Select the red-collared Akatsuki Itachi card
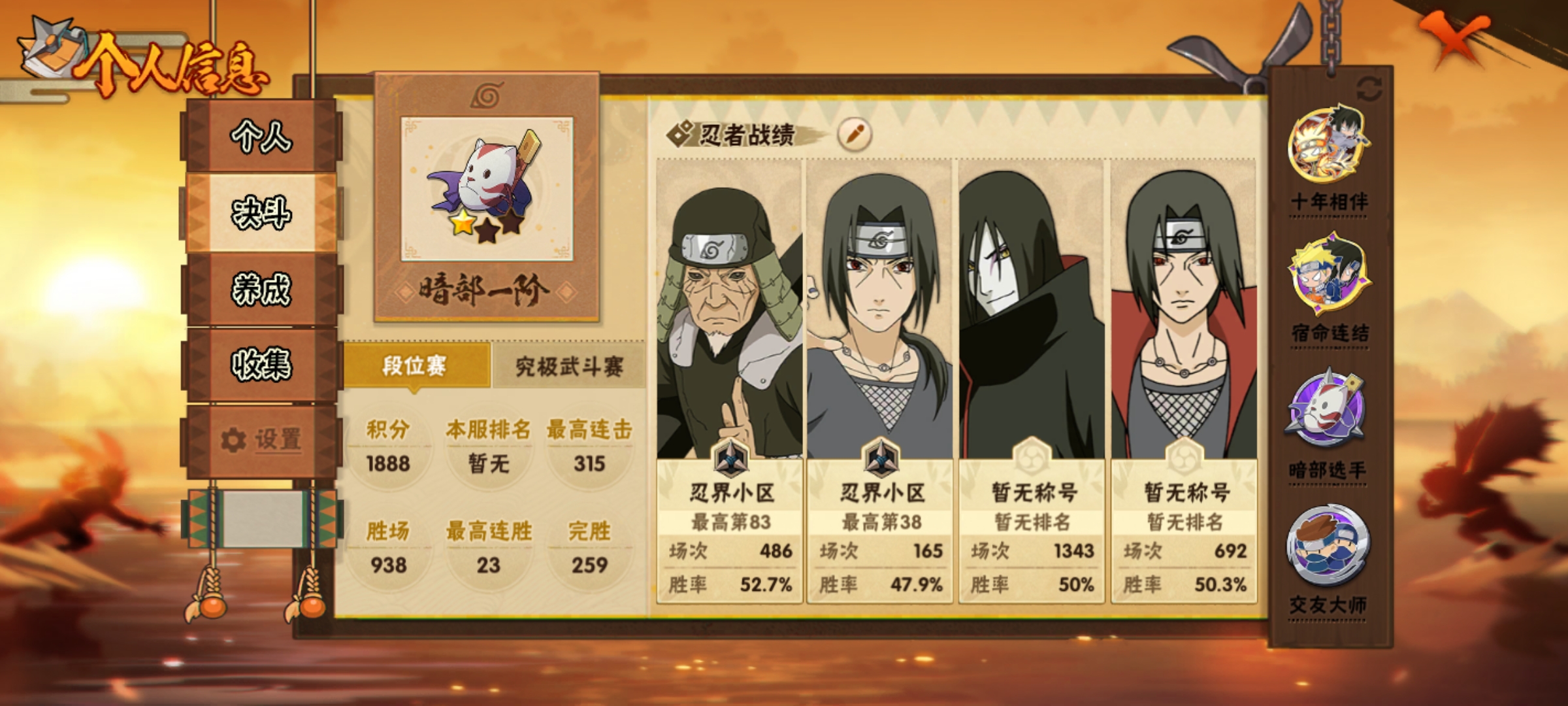This screenshot has height=706, width=1568. 1183,380
